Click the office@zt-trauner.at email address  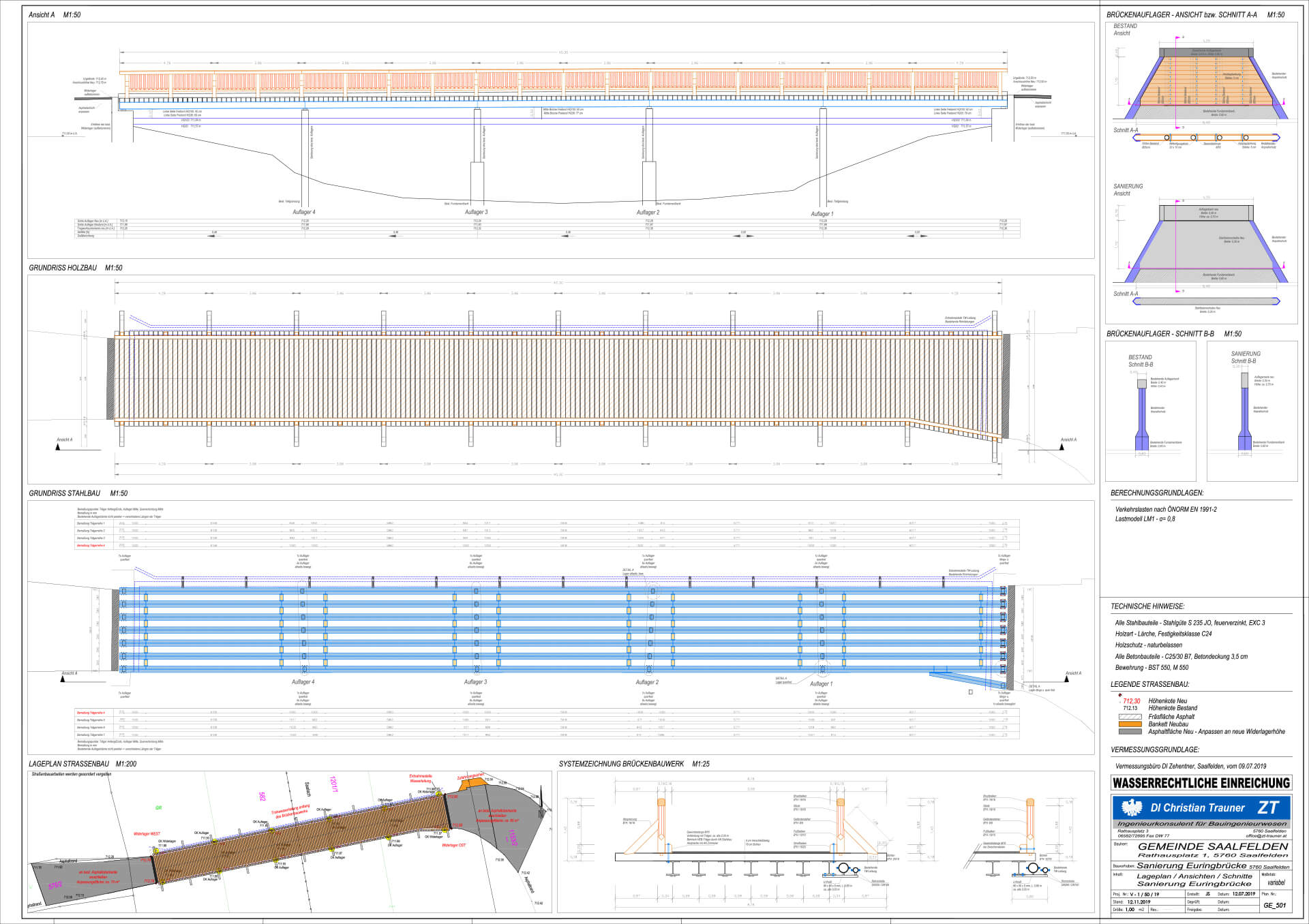[1265, 835]
